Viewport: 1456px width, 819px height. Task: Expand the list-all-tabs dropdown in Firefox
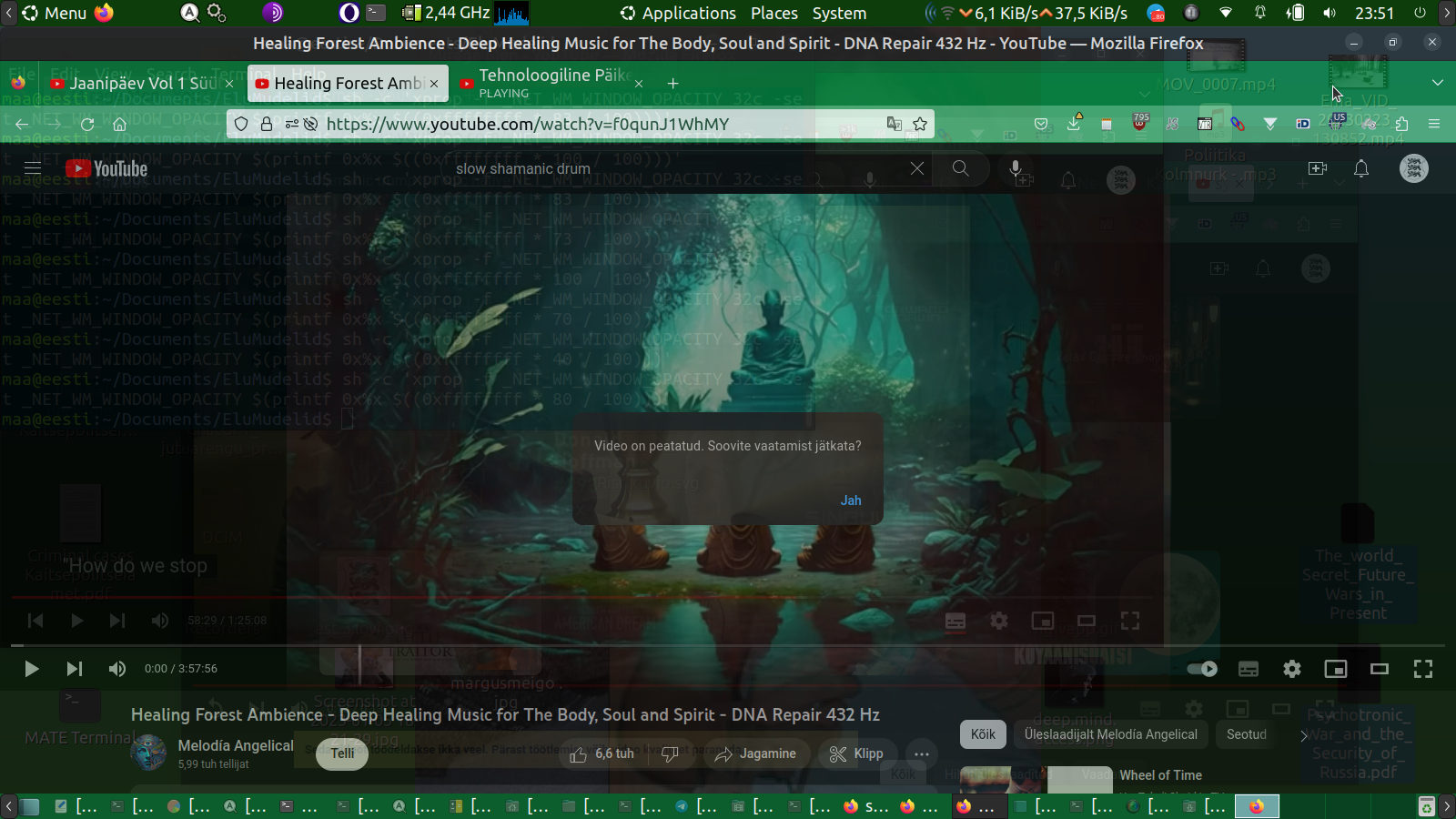1438,83
